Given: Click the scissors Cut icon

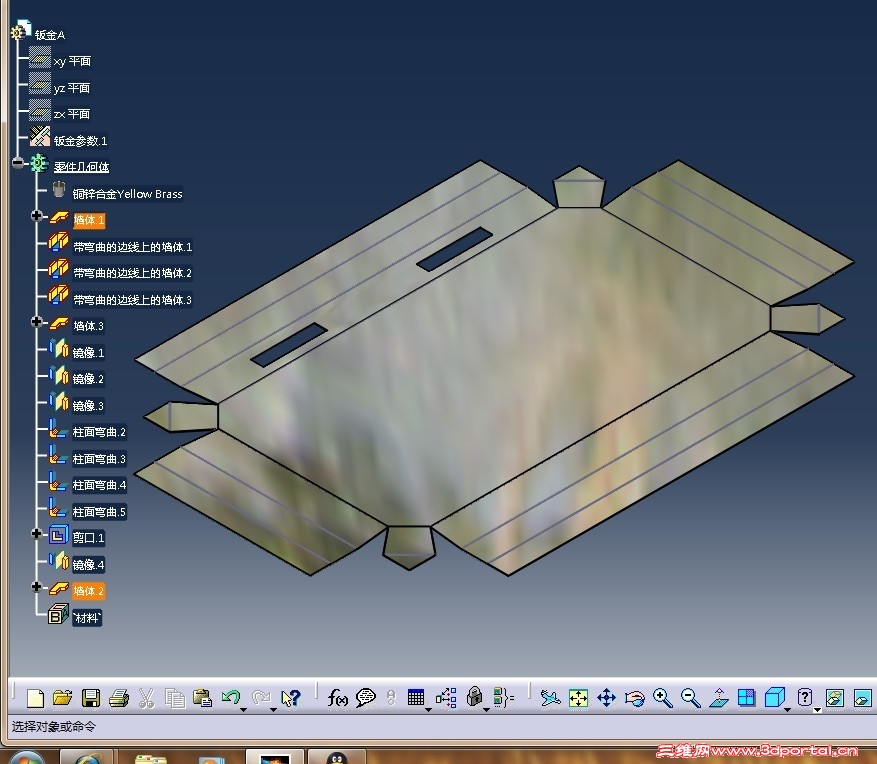Looking at the screenshot, I should pyautogui.click(x=147, y=698).
